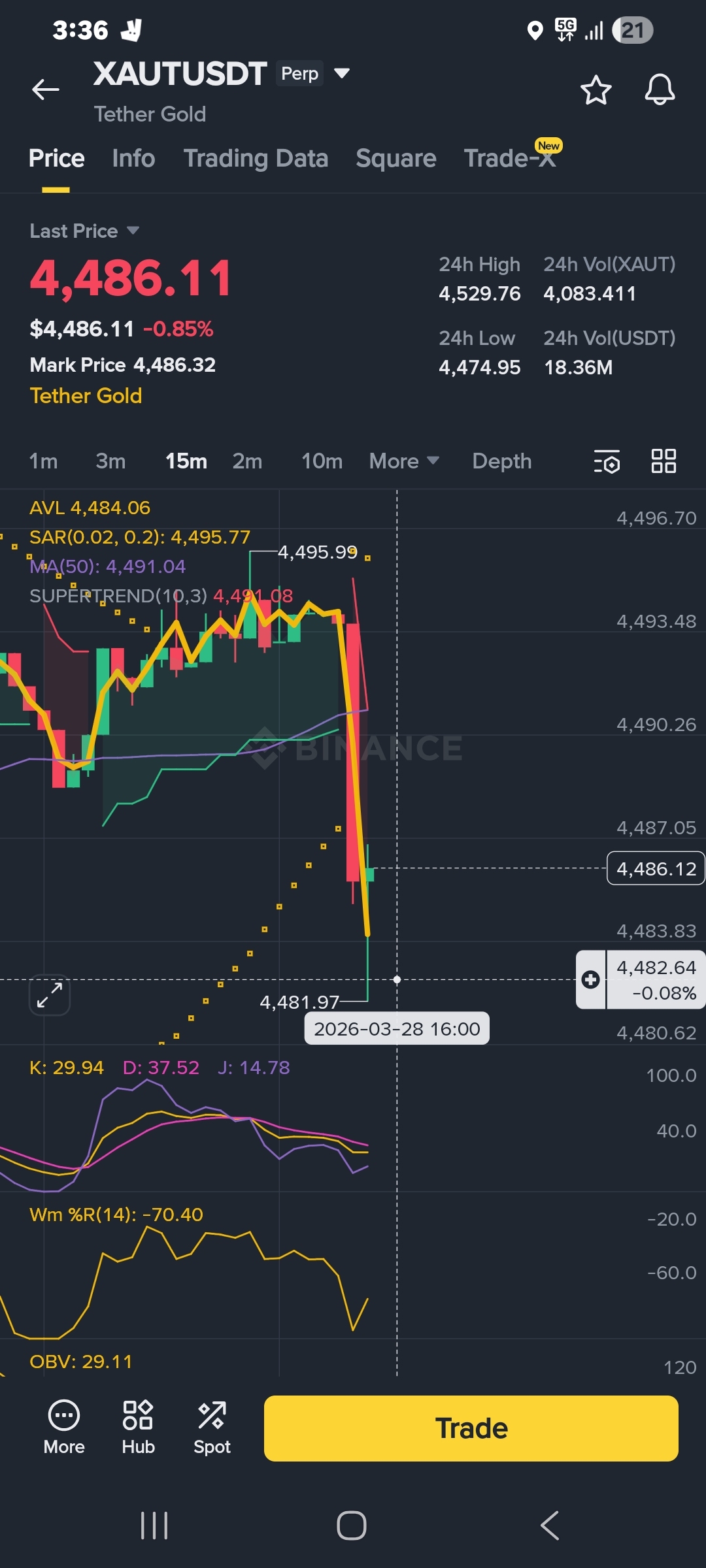Select the 10m timeframe
Screen dimensions: 706x1568
[322, 461]
